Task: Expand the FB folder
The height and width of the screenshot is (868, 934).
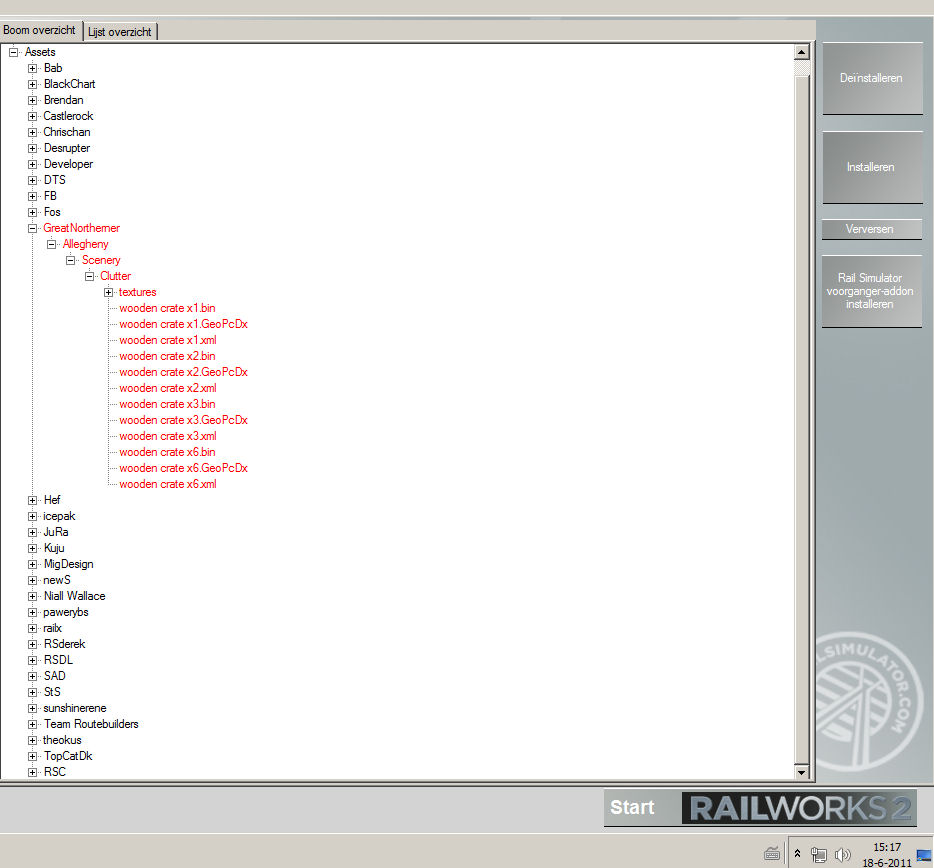Action: coord(32,197)
